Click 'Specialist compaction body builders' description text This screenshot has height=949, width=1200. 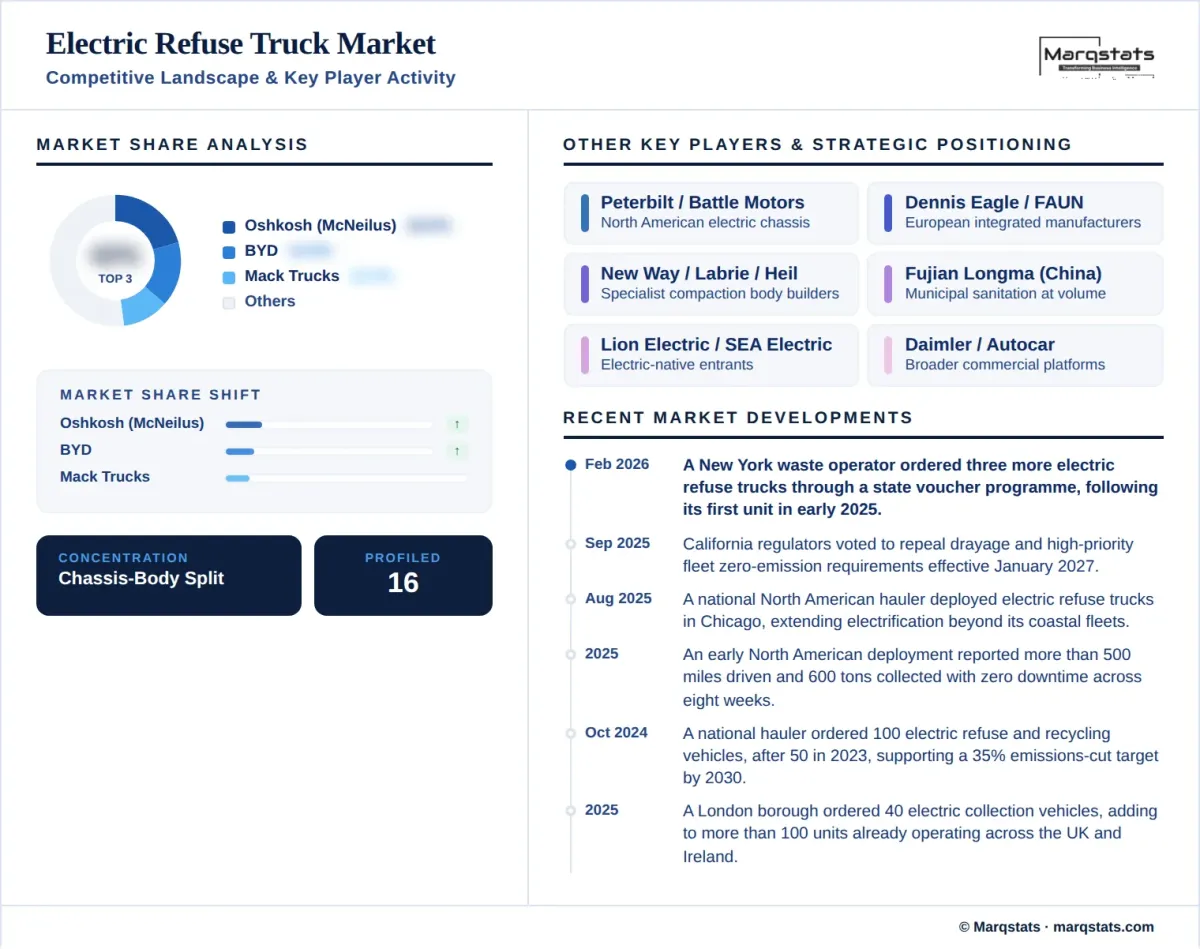pyautogui.click(x=720, y=294)
